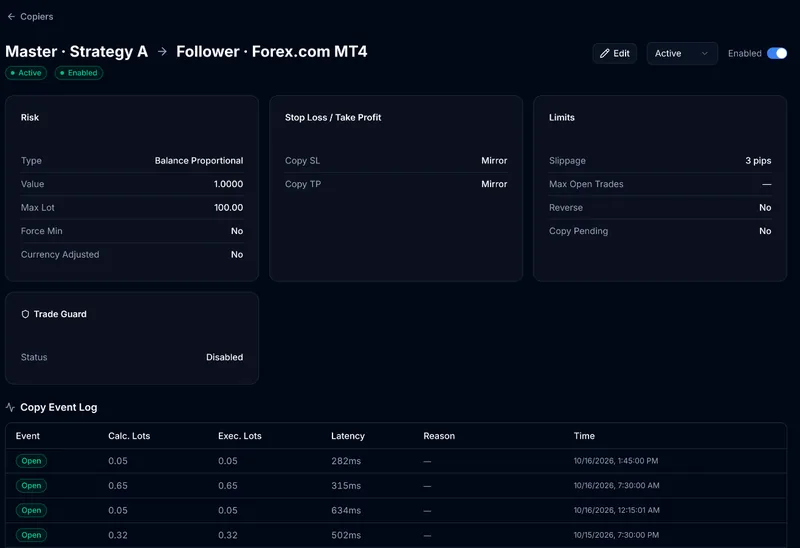Go back via the Copiers arrow icon

(x=11, y=16)
